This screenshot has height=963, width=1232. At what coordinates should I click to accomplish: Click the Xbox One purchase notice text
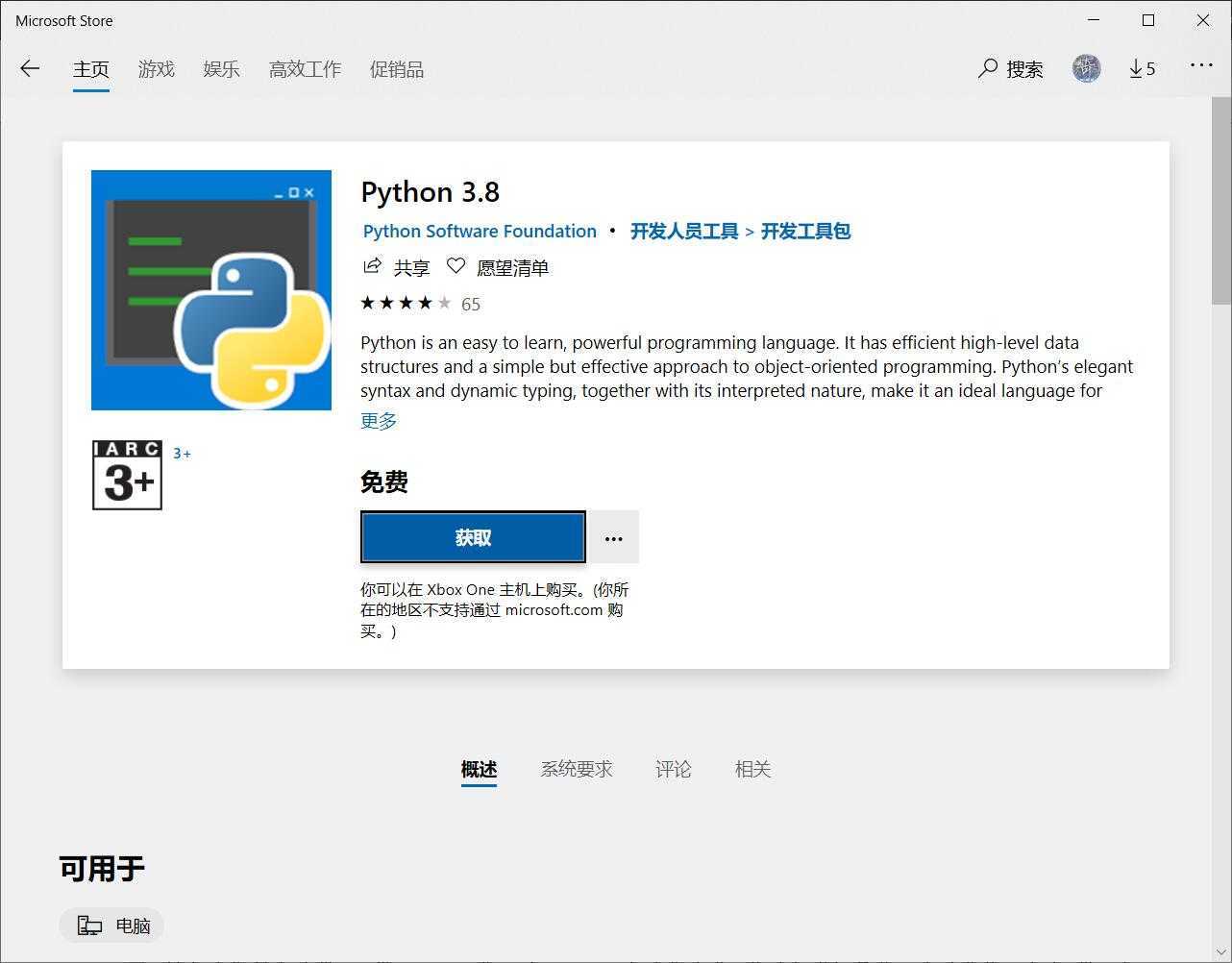pos(495,610)
